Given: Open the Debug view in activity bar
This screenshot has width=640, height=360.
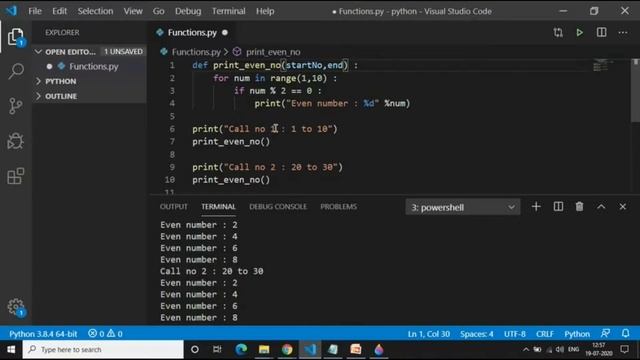Looking at the screenshot, I should 16,141.
